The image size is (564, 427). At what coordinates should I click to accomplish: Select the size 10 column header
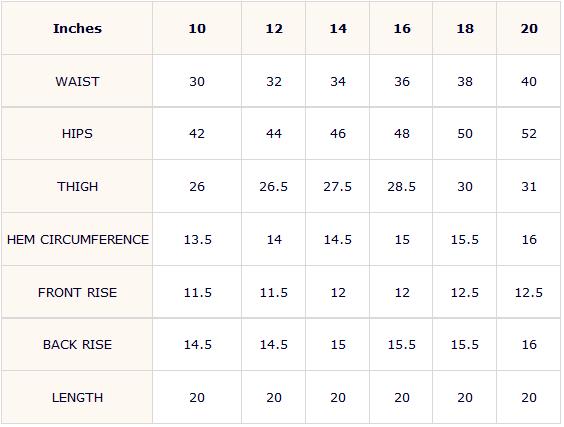coord(197,28)
